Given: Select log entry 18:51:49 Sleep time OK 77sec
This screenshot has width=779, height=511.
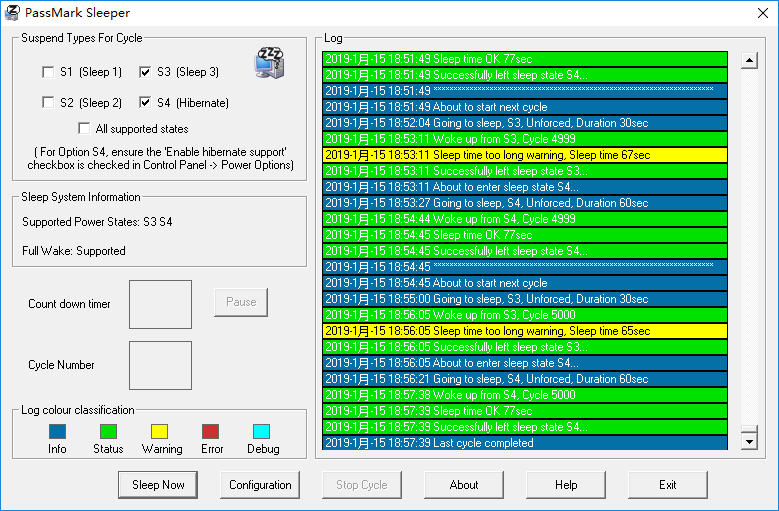Looking at the screenshot, I should tap(525, 59).
